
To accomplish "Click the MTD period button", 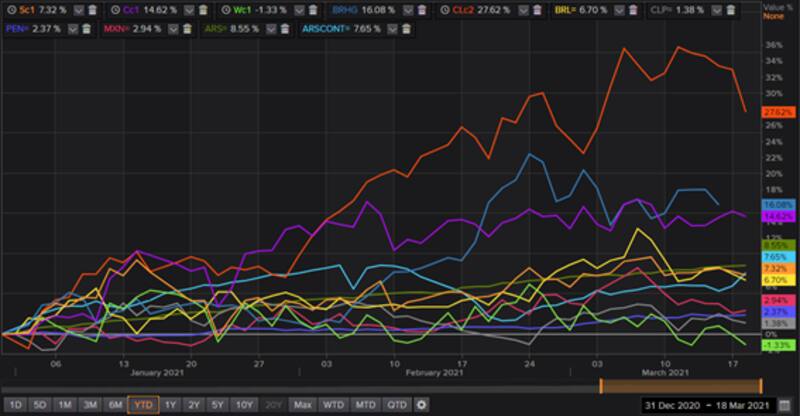I will tap(367, 404).
